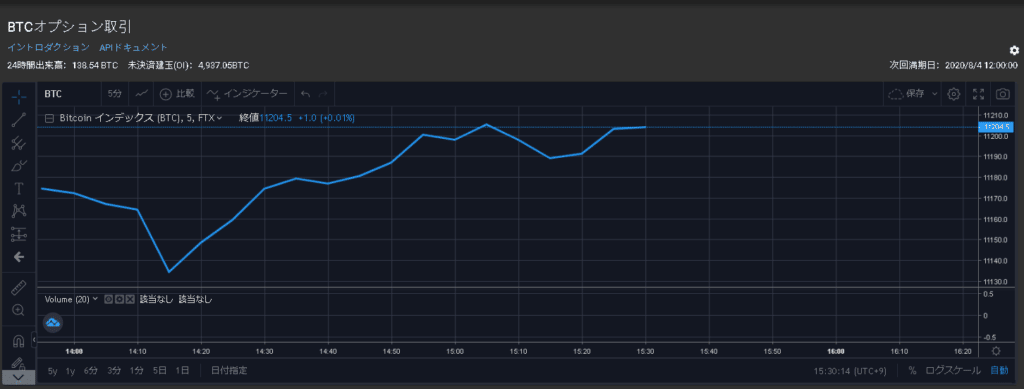Toggle the 自動 auto scale
This screenshot has height=389, width=1024.
tap(999, 371)
